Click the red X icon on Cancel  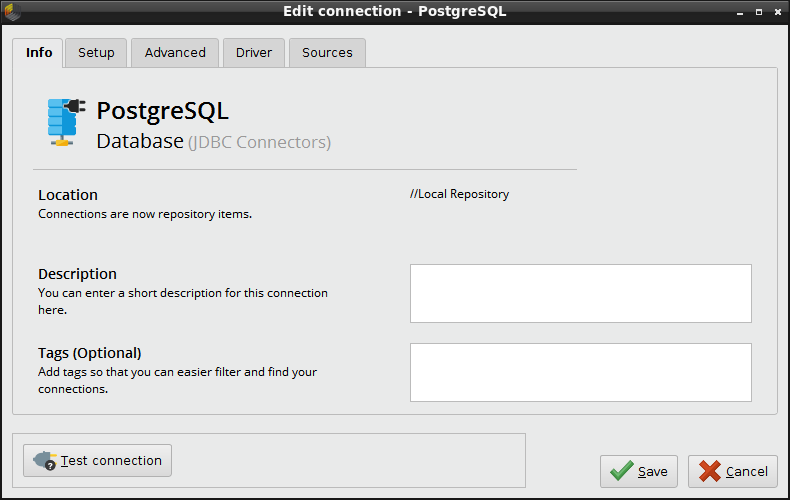pyautogui.click(x=710, y=471)
